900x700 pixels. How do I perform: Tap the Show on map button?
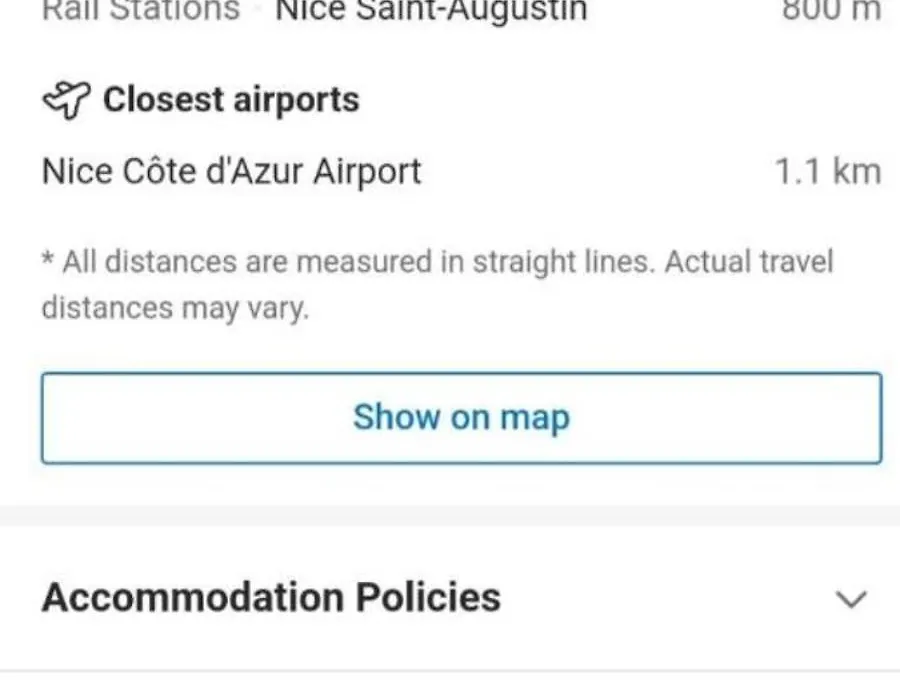point(461,418)
